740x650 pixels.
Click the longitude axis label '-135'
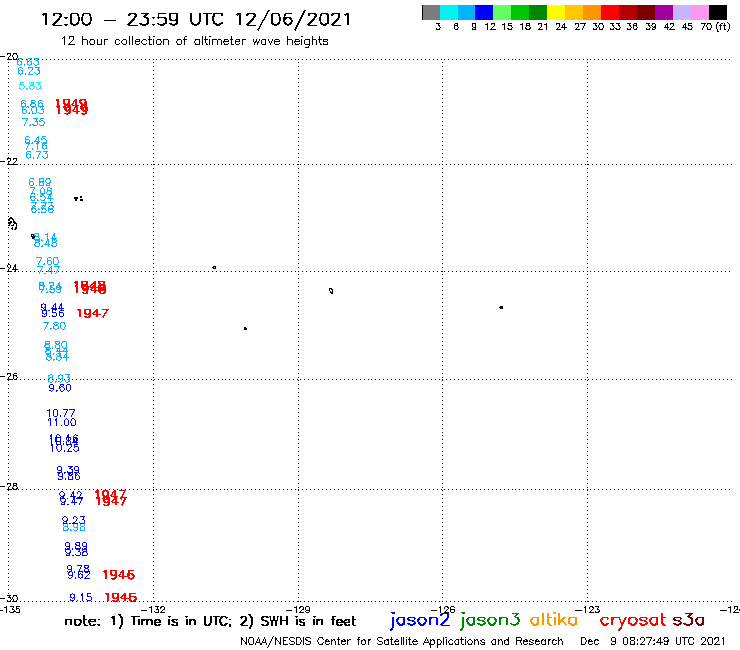tap(10, 609)
